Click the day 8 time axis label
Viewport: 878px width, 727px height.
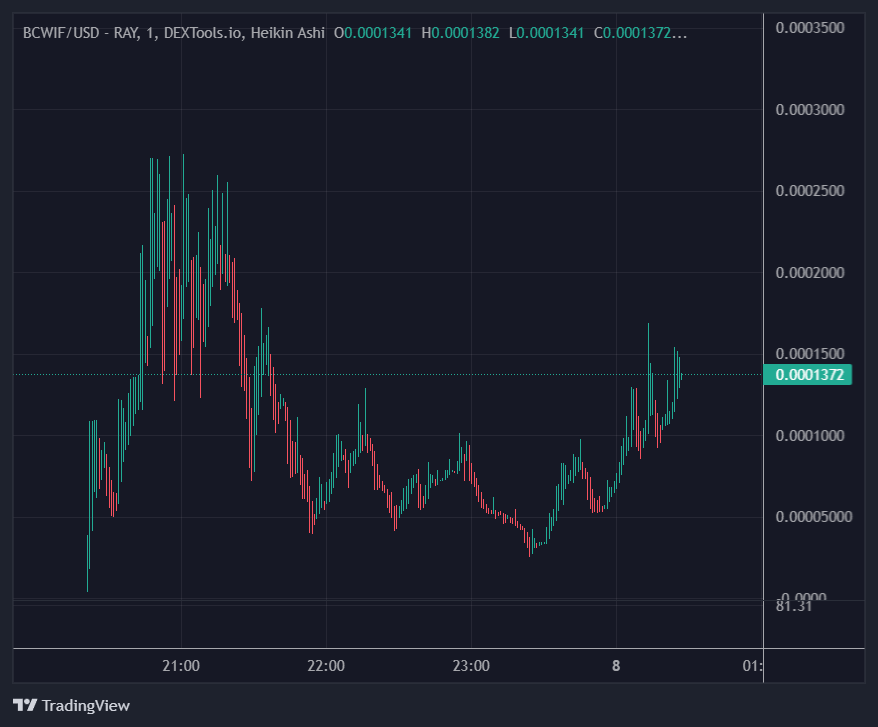[x=616, y=666]
